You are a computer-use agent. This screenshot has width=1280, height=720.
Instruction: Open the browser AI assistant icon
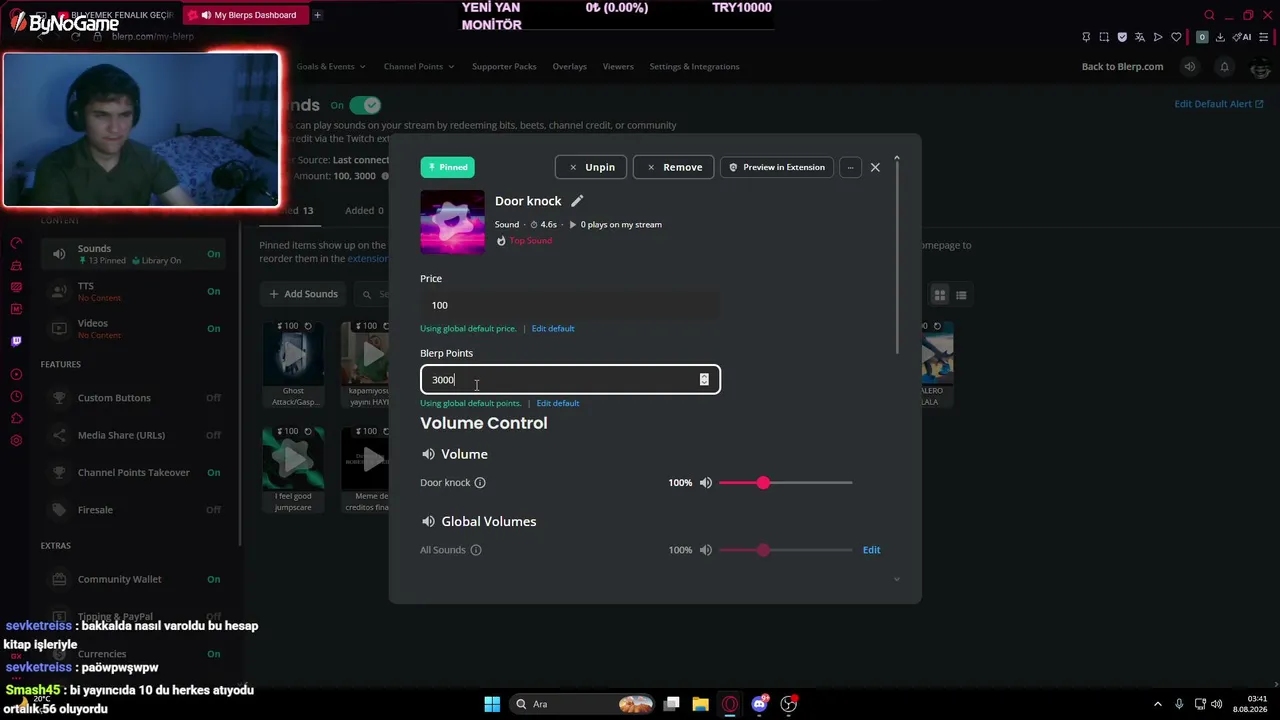click(1242, 37)
